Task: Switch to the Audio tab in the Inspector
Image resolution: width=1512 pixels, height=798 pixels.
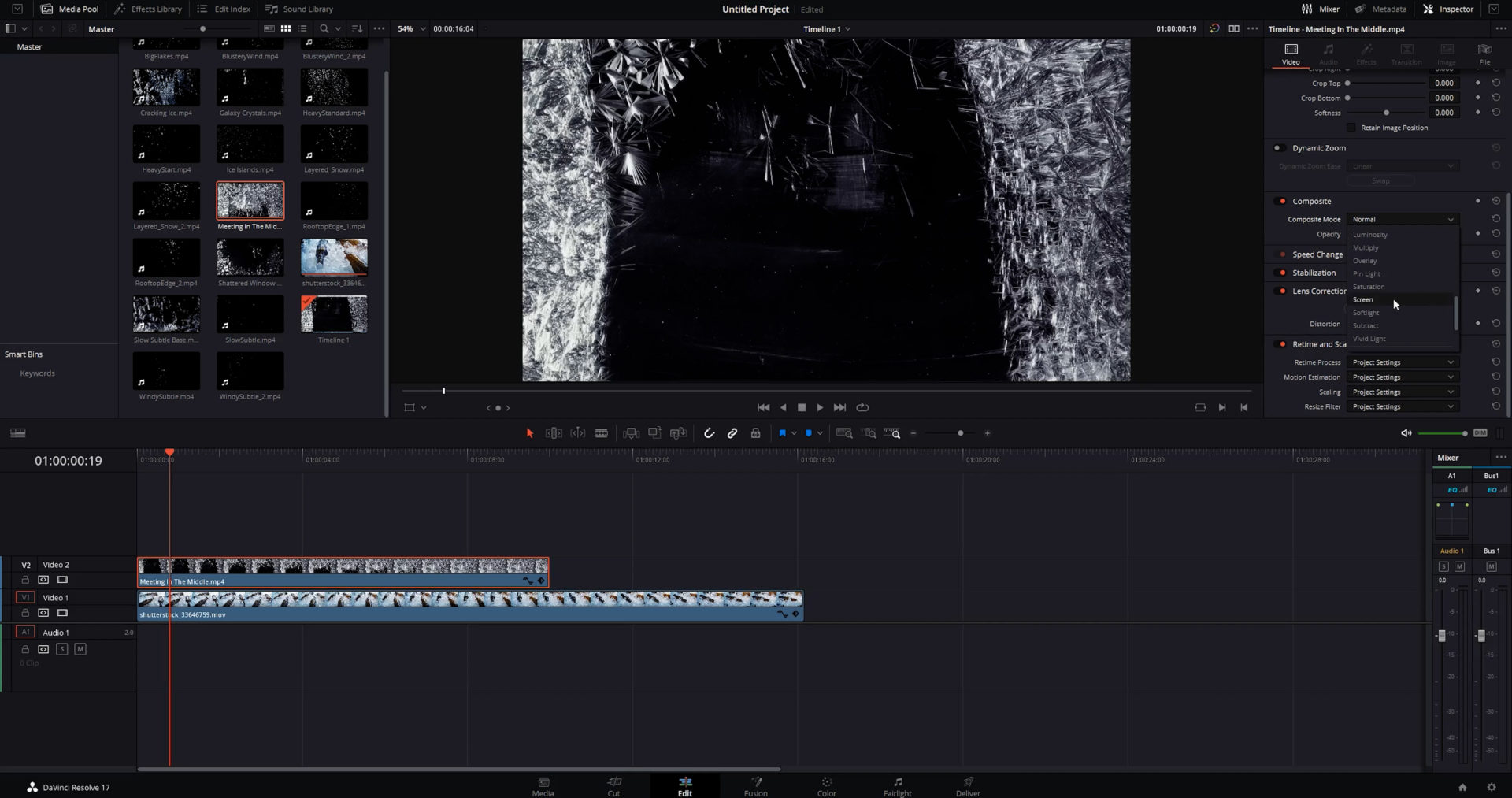Action: click(x=1328, y=54)
